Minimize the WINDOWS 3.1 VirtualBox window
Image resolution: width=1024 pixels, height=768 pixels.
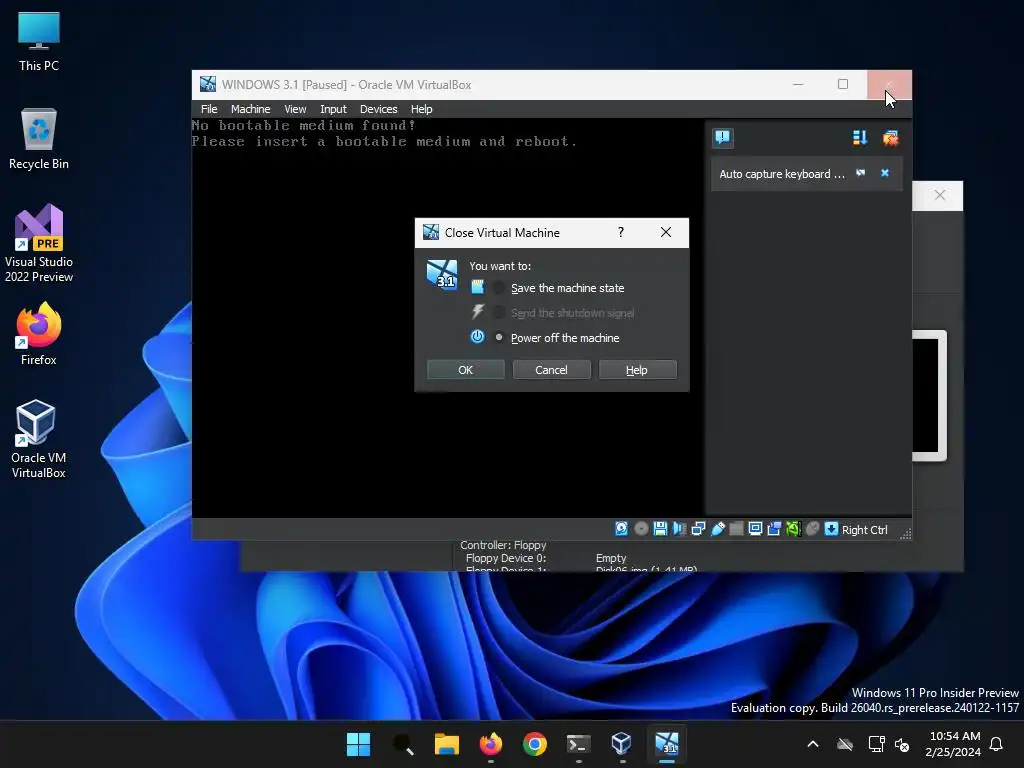(x=798, y=84)
